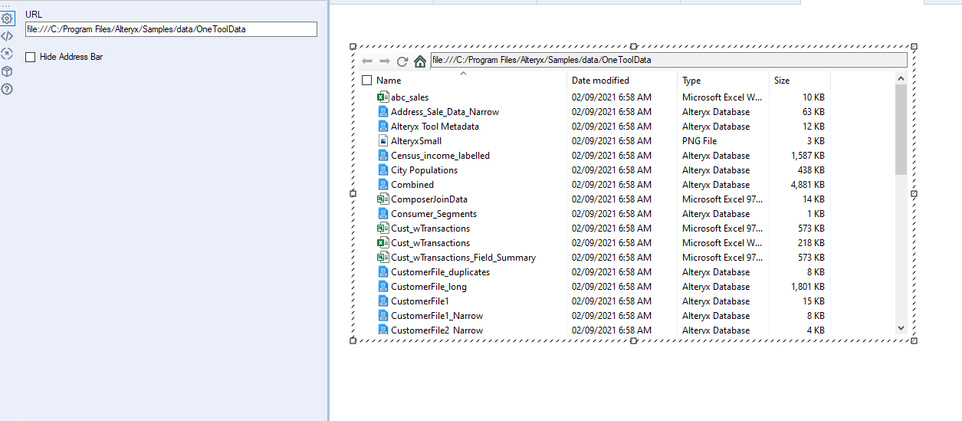Select the abc_sales Excel file icon
The width and height of the screenshot is (962, 421).
click(382, 97)
